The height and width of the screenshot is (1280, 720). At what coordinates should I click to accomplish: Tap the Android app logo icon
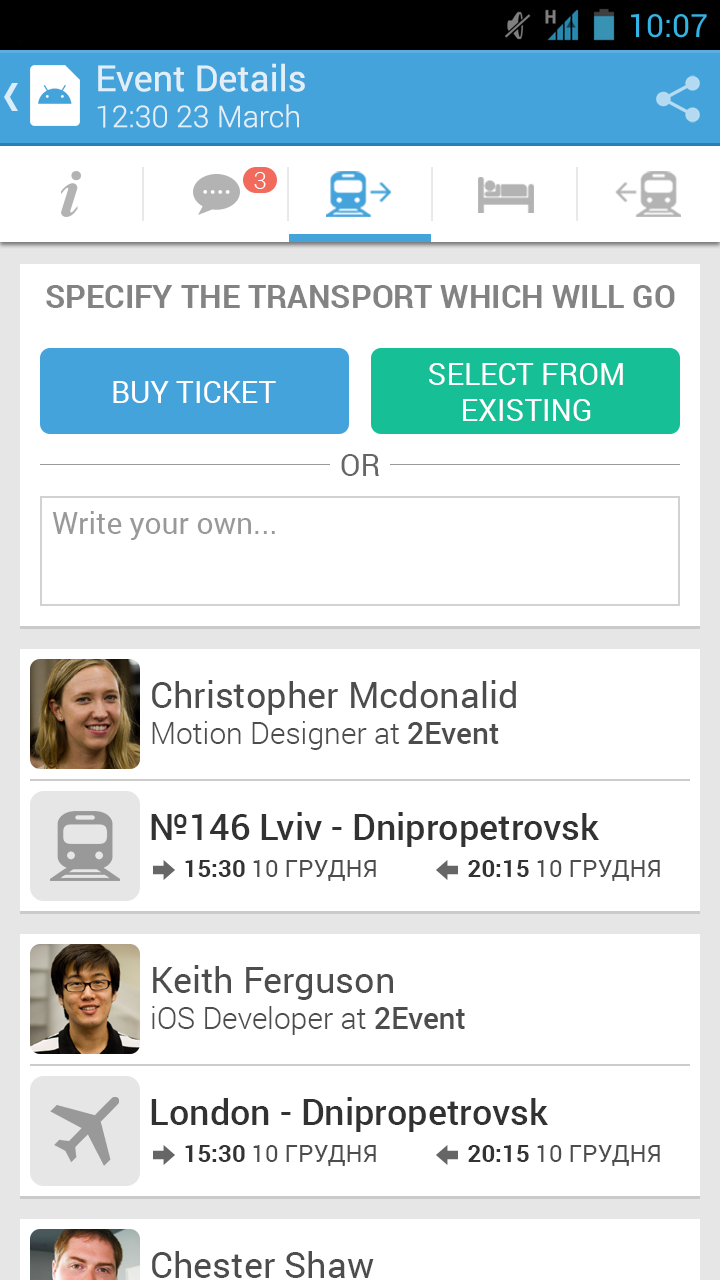[55, 96]
